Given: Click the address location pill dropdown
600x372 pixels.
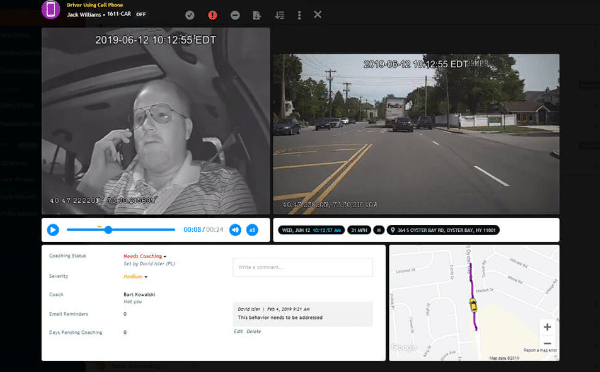Looking at the screenshot, I should 443,230.
